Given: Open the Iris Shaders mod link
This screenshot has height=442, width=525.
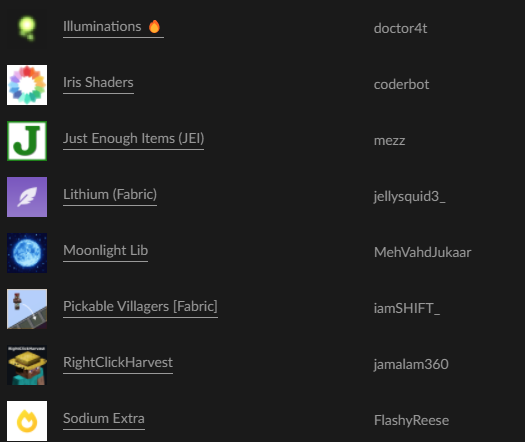Looking at the screenshot, I should 98,82.
